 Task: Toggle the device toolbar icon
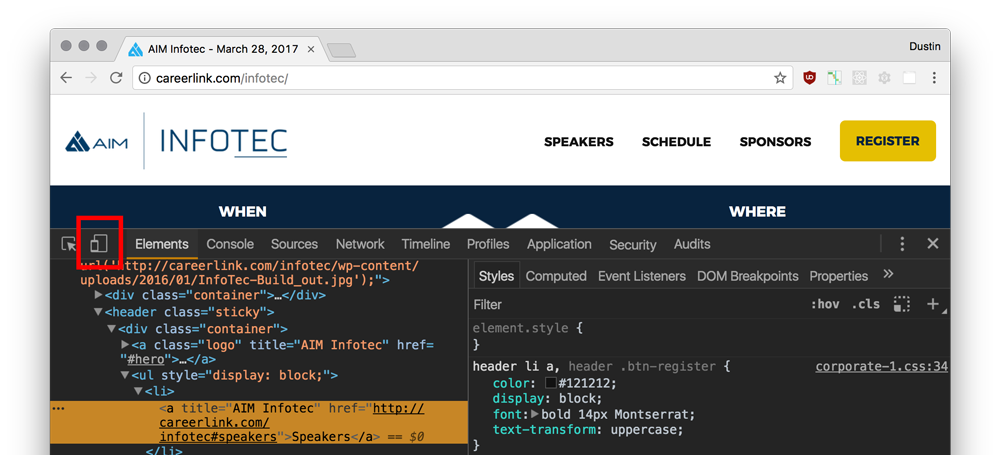98,243
